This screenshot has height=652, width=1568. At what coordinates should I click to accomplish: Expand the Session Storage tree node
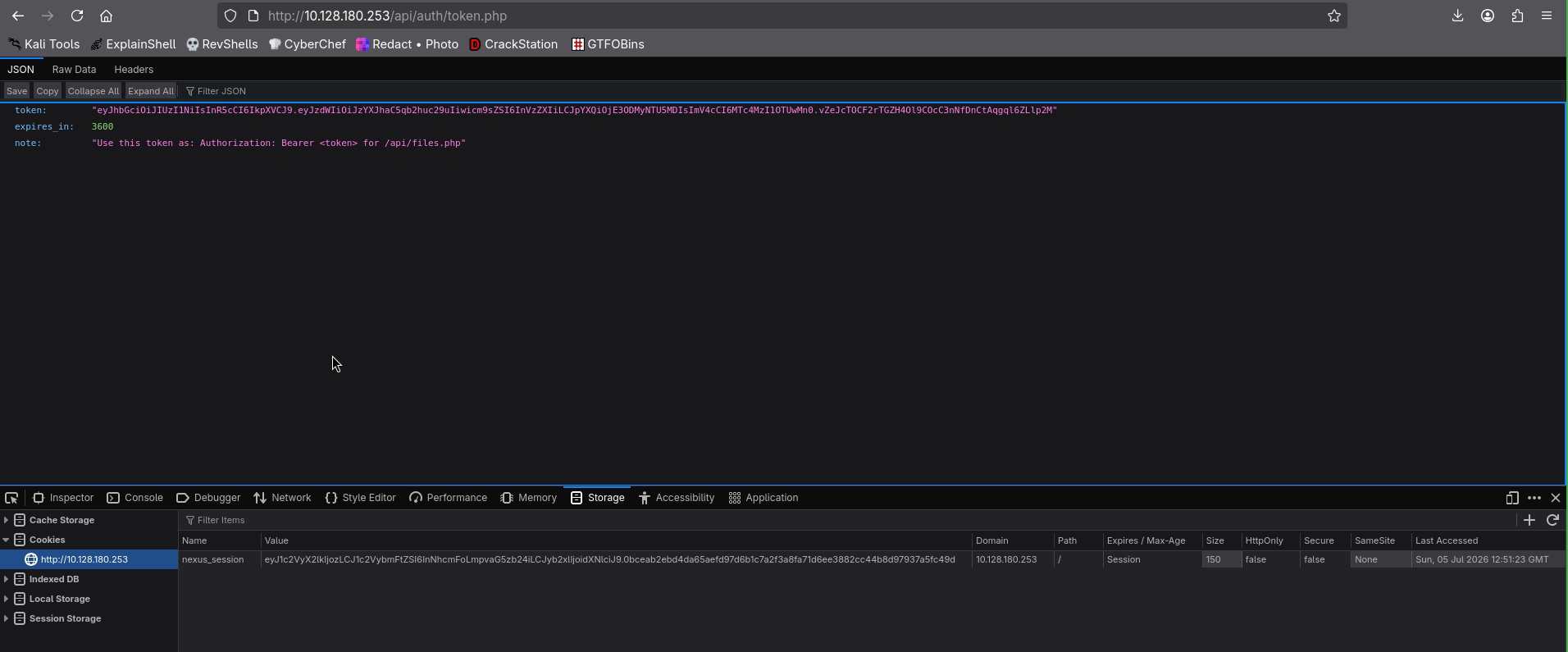point(7,618)
